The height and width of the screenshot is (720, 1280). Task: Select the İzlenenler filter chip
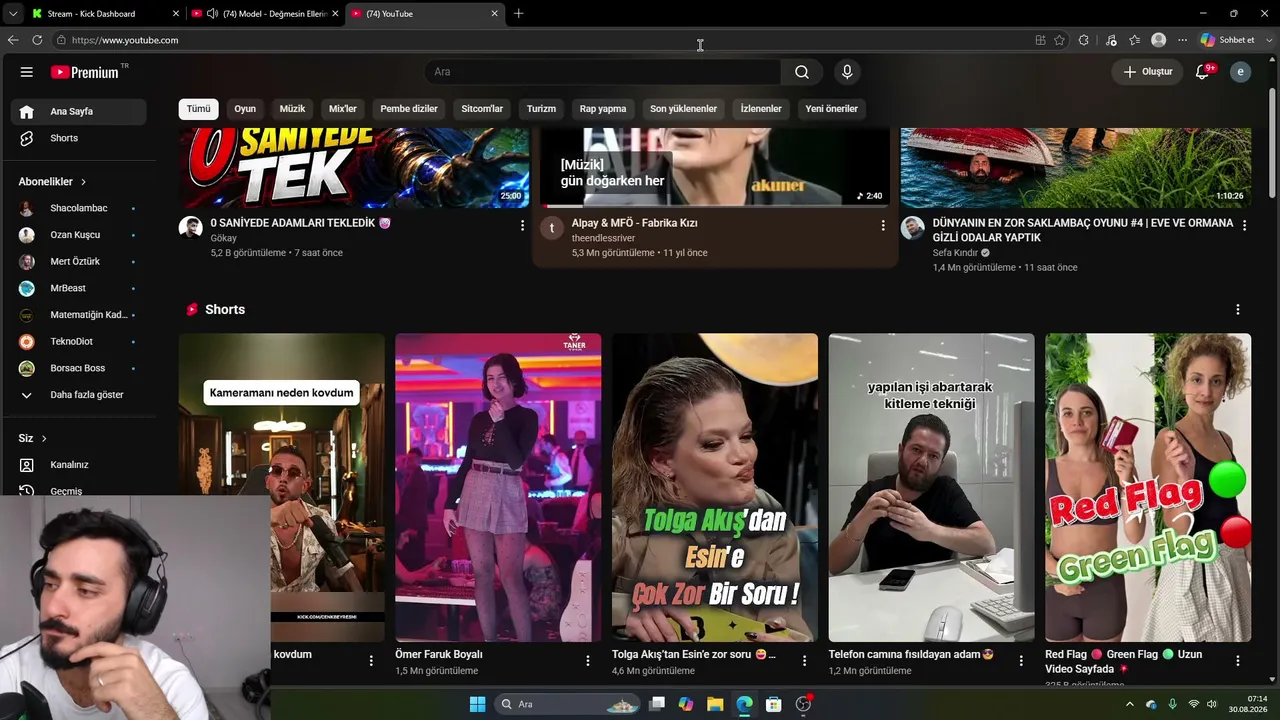[x=761, y=109]
